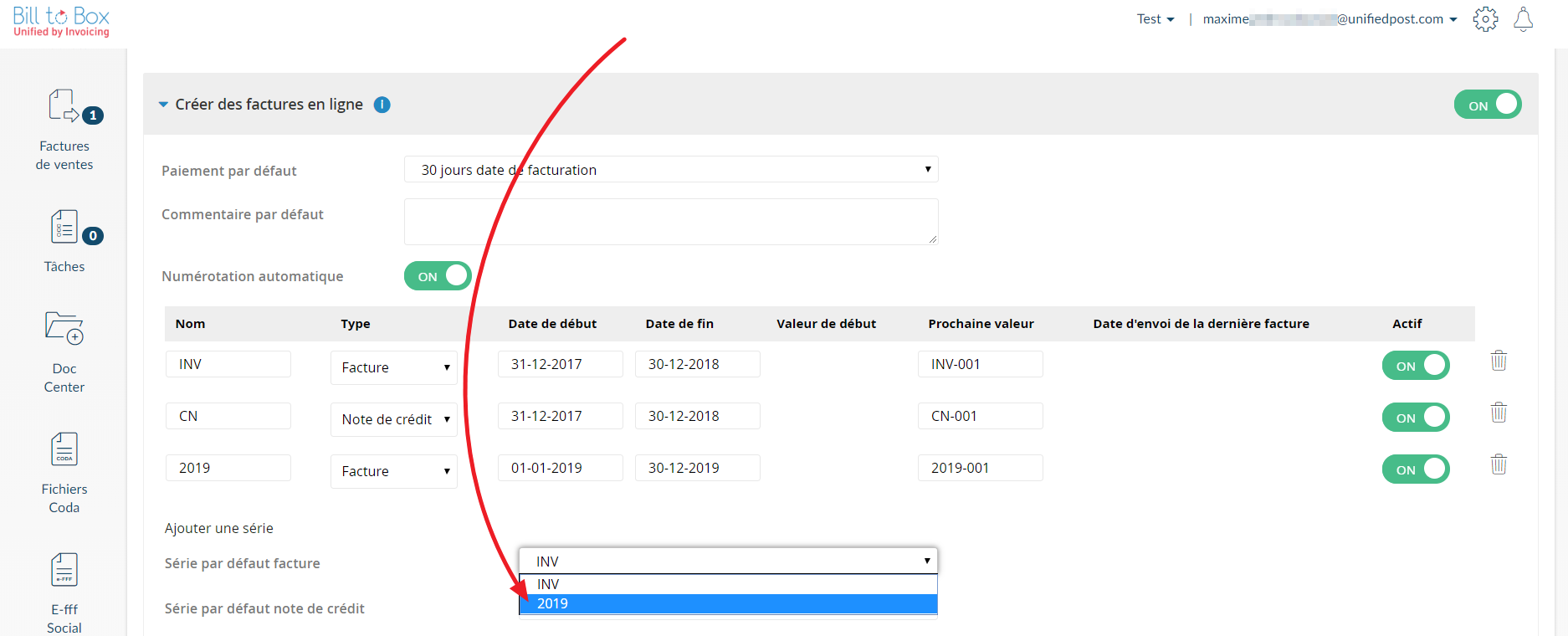
Task: Toggle Numérotation automatique switch
Action: 438,275
